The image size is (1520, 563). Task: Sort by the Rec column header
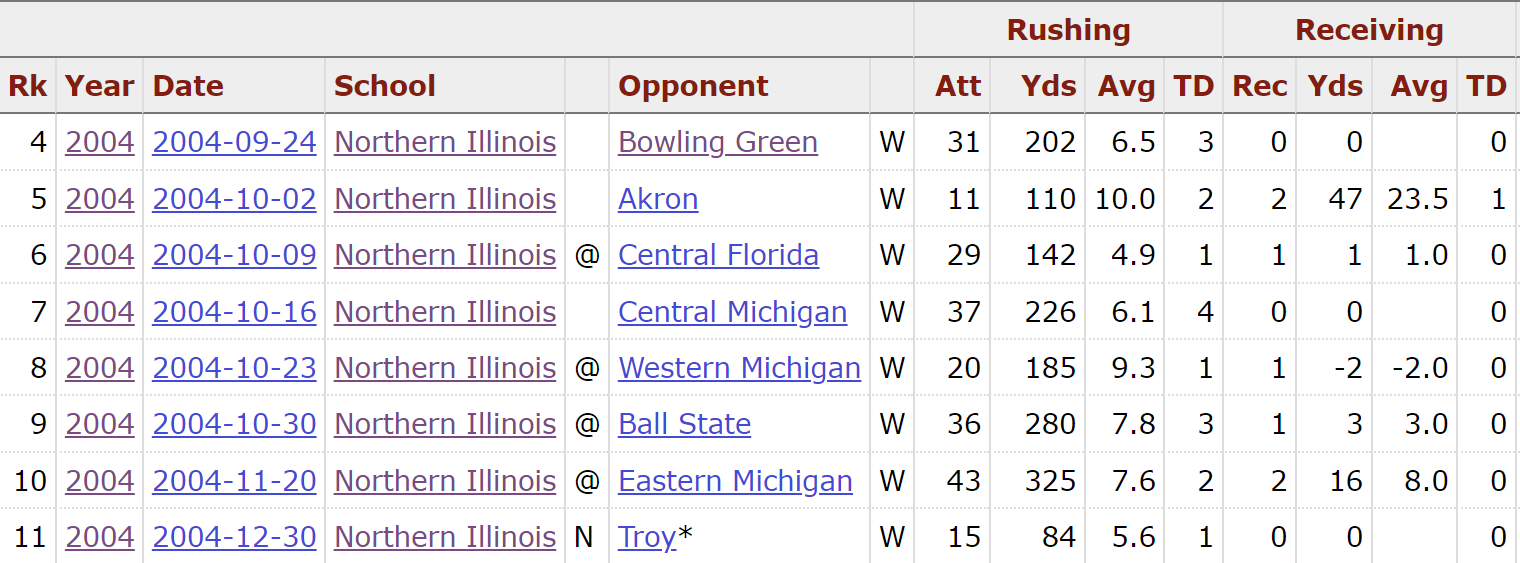pyautogui.click(x=1259, y=86)
